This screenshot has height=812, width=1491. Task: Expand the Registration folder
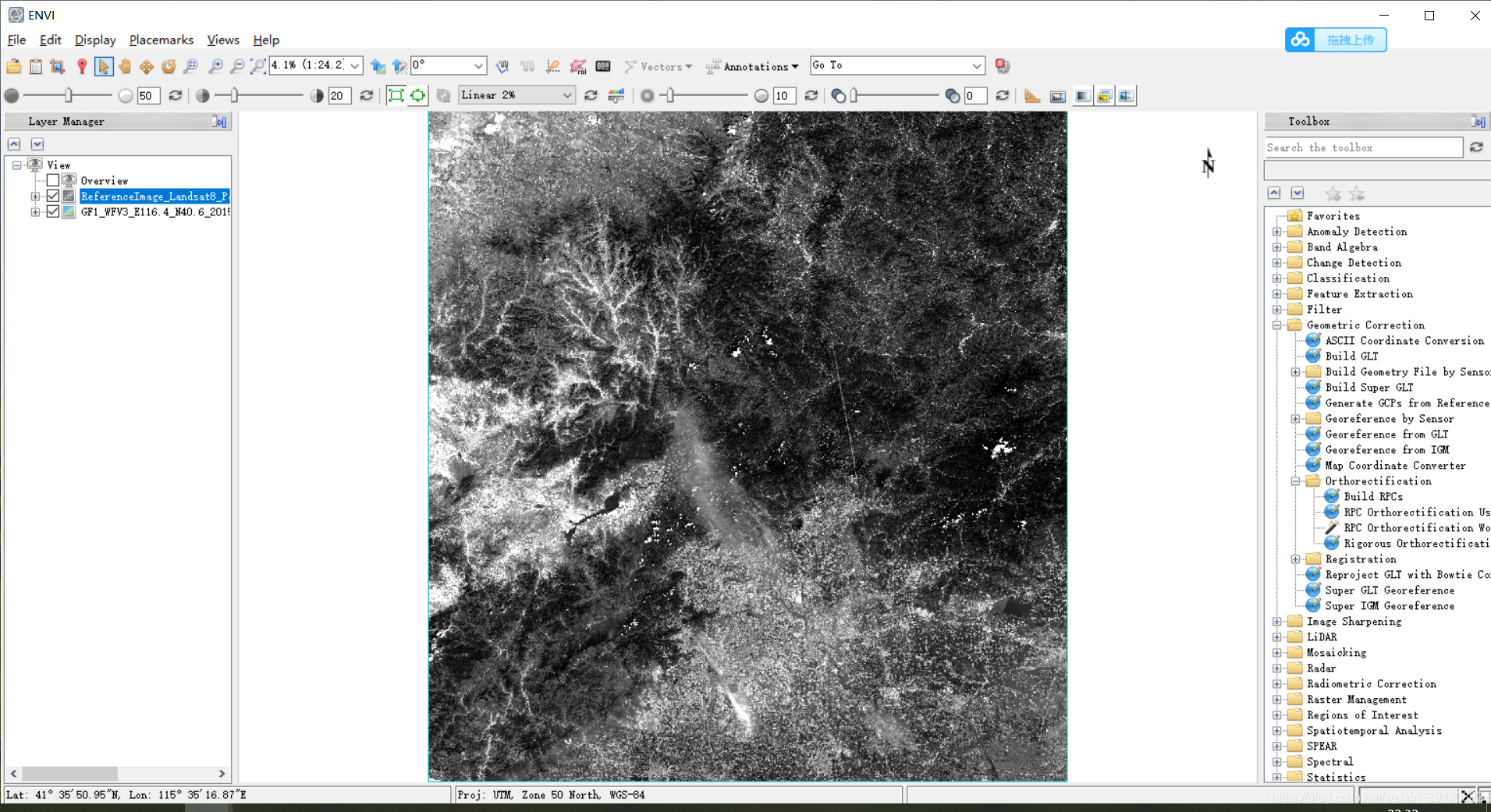coord(1296,559)
